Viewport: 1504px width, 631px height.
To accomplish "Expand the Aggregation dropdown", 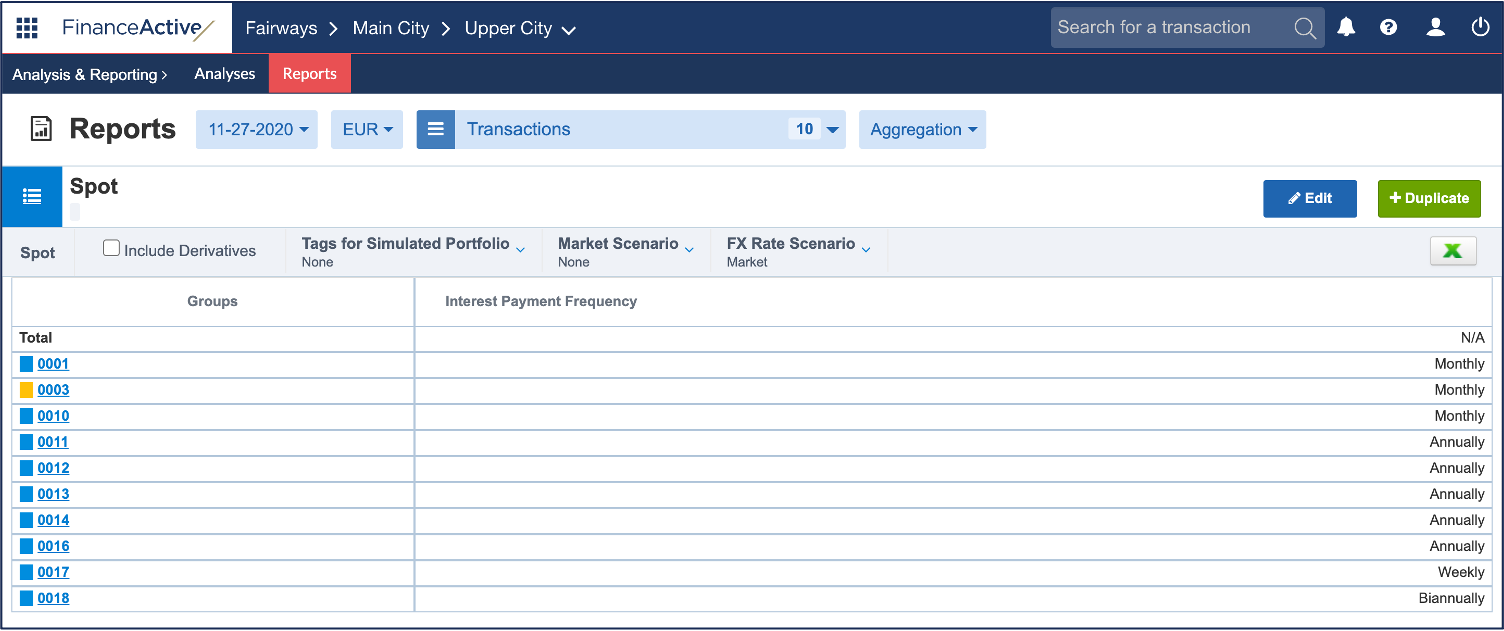I will (x=922, y=130).
